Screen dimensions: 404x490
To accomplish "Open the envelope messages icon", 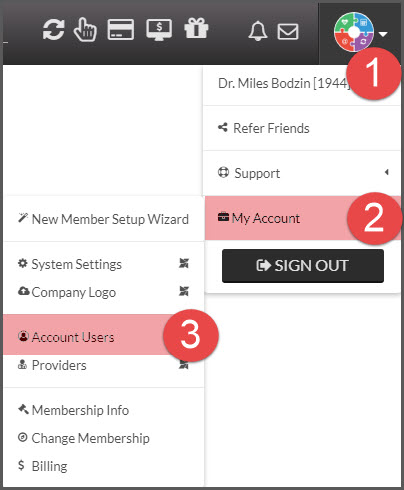I will point(288,32).
